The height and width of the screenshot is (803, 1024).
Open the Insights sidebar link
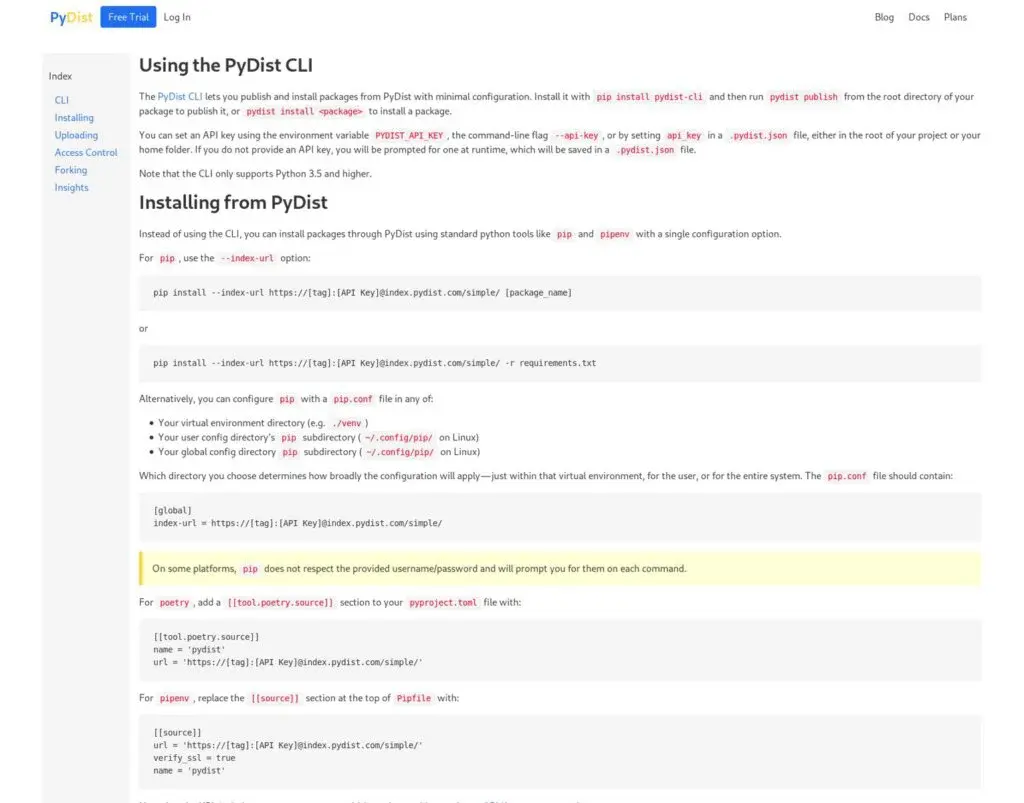(x=71, y=187)
